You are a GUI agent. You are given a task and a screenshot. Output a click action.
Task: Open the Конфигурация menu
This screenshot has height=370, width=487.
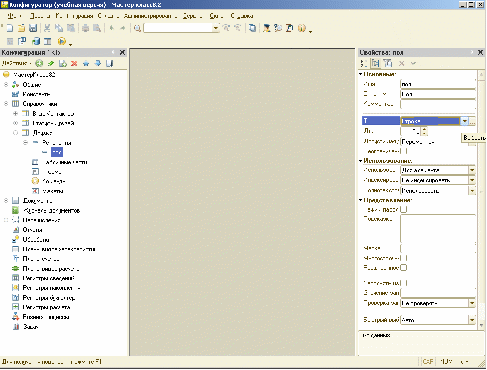click(x=74, y=16)
